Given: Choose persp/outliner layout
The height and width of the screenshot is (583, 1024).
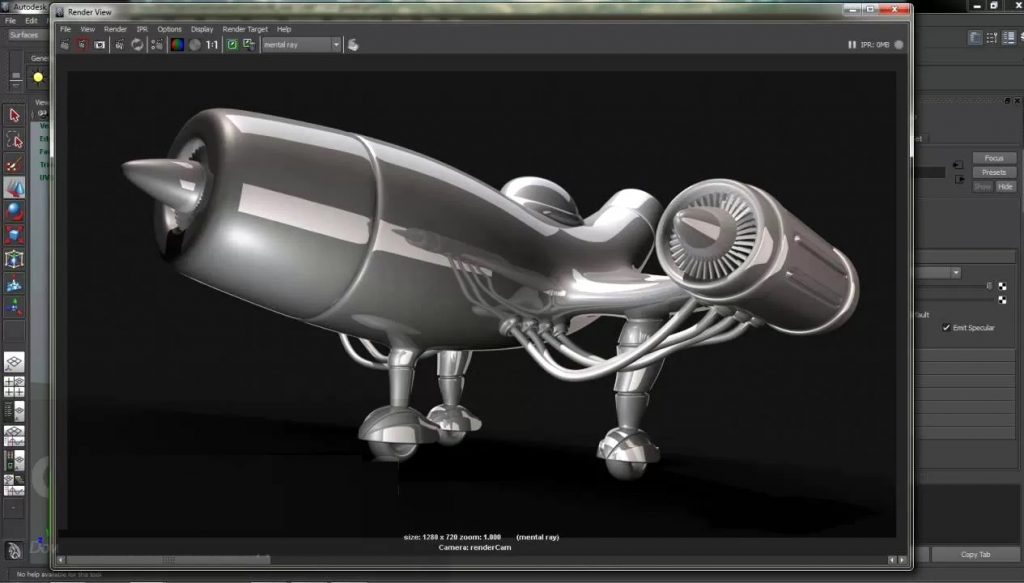Looking at the screenshot, I should [14, 411].
